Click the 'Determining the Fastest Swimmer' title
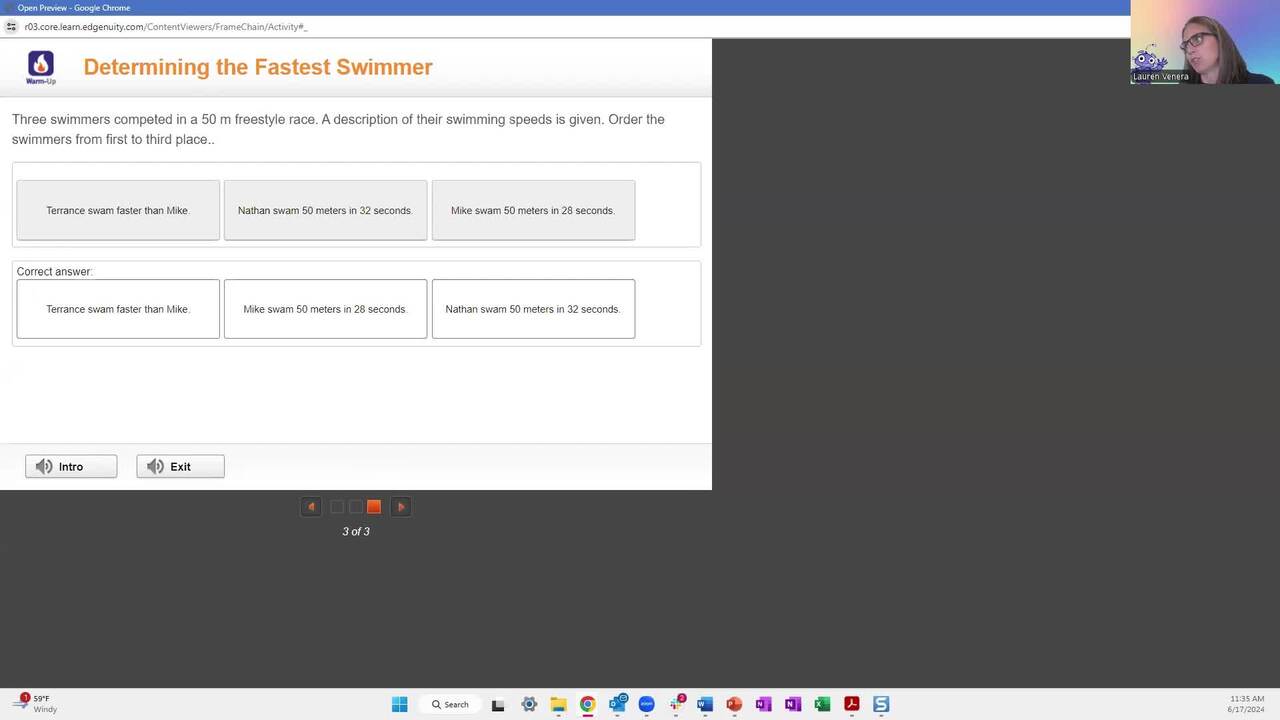The width and height of the screenshot is (1280, 720). 258,67
